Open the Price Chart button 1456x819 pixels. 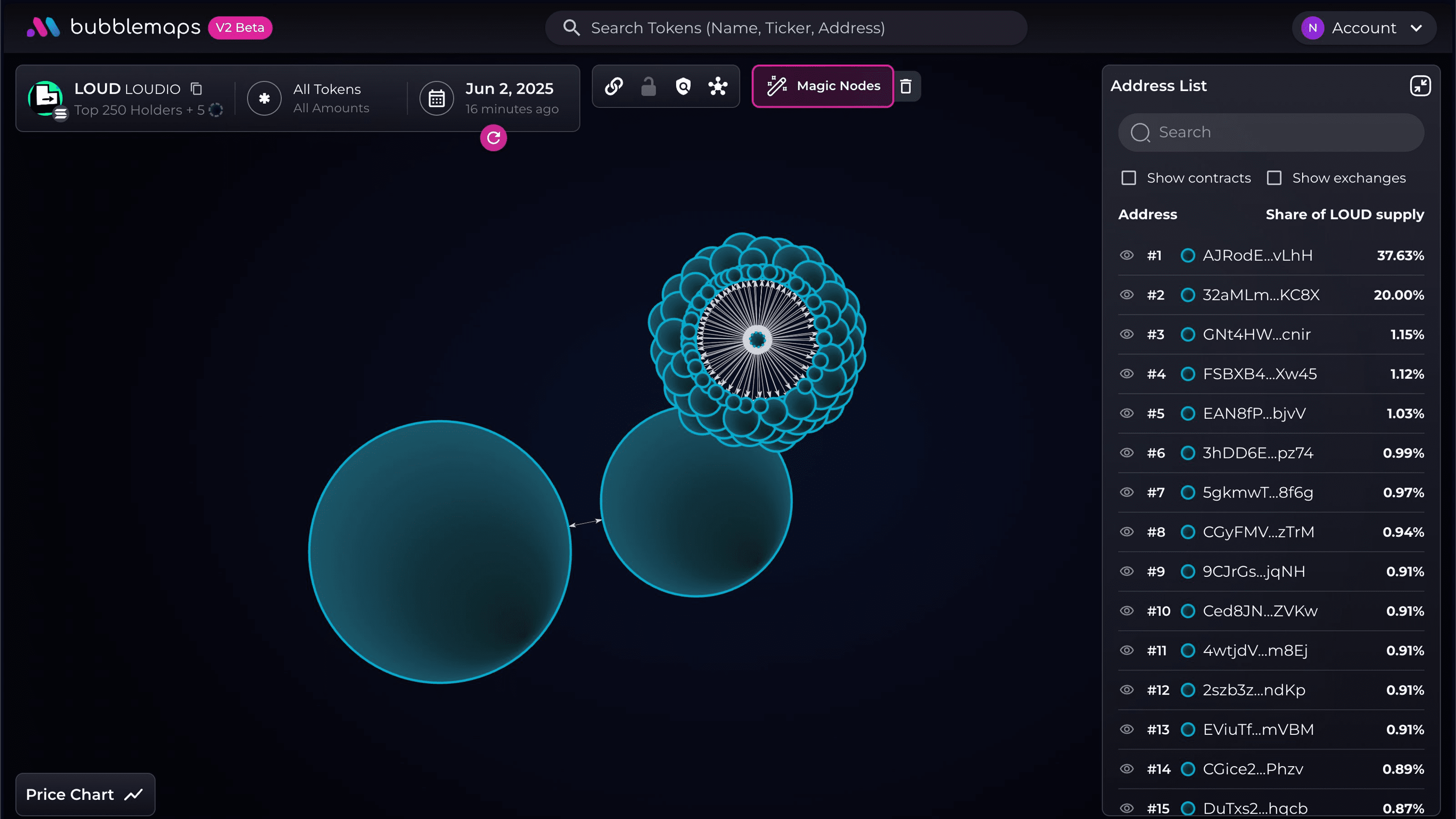coord(86,795)
